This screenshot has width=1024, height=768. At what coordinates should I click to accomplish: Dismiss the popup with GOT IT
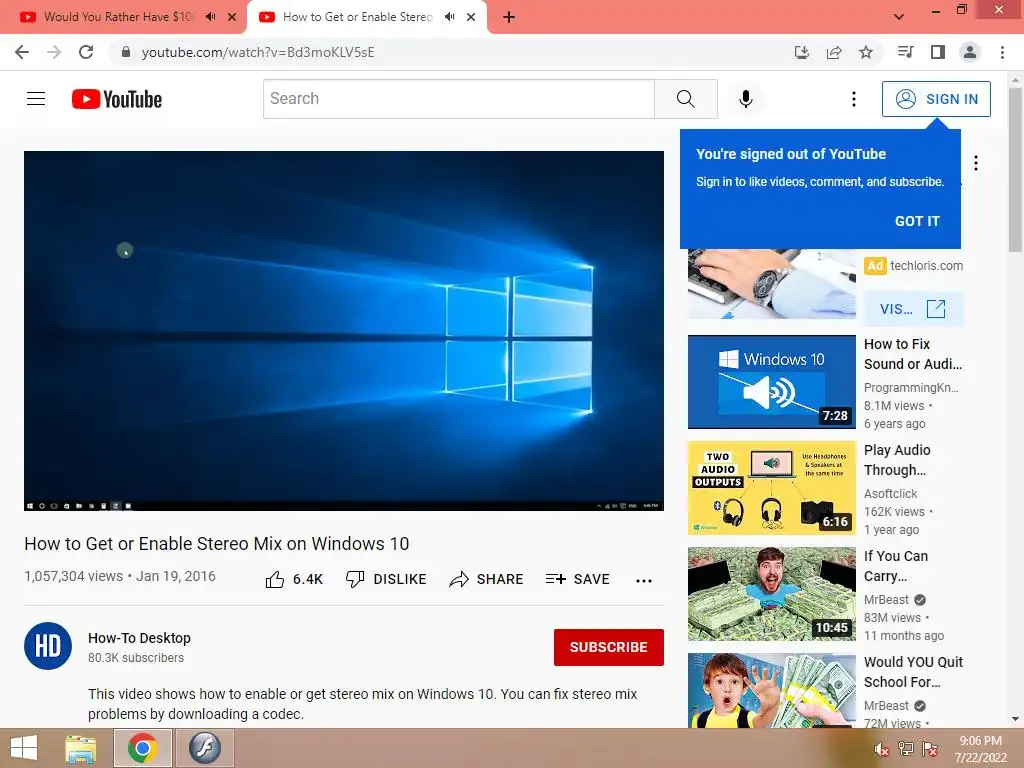click(917, 221)
